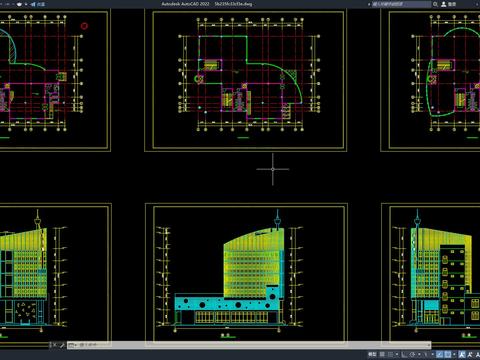Click the polar tracking icon
This screenshot has width=480, height=360.
pos(412,354)
